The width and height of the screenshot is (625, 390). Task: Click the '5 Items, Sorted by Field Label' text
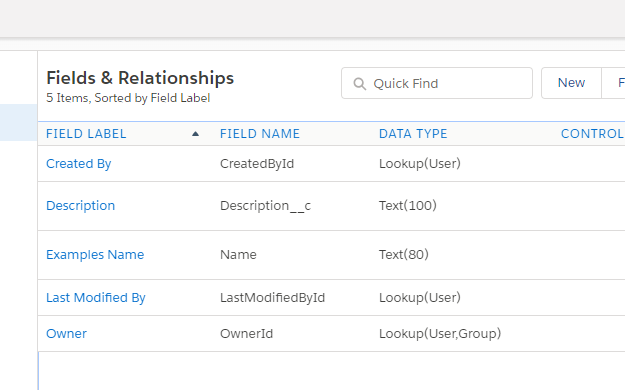(x=128, y=98)
